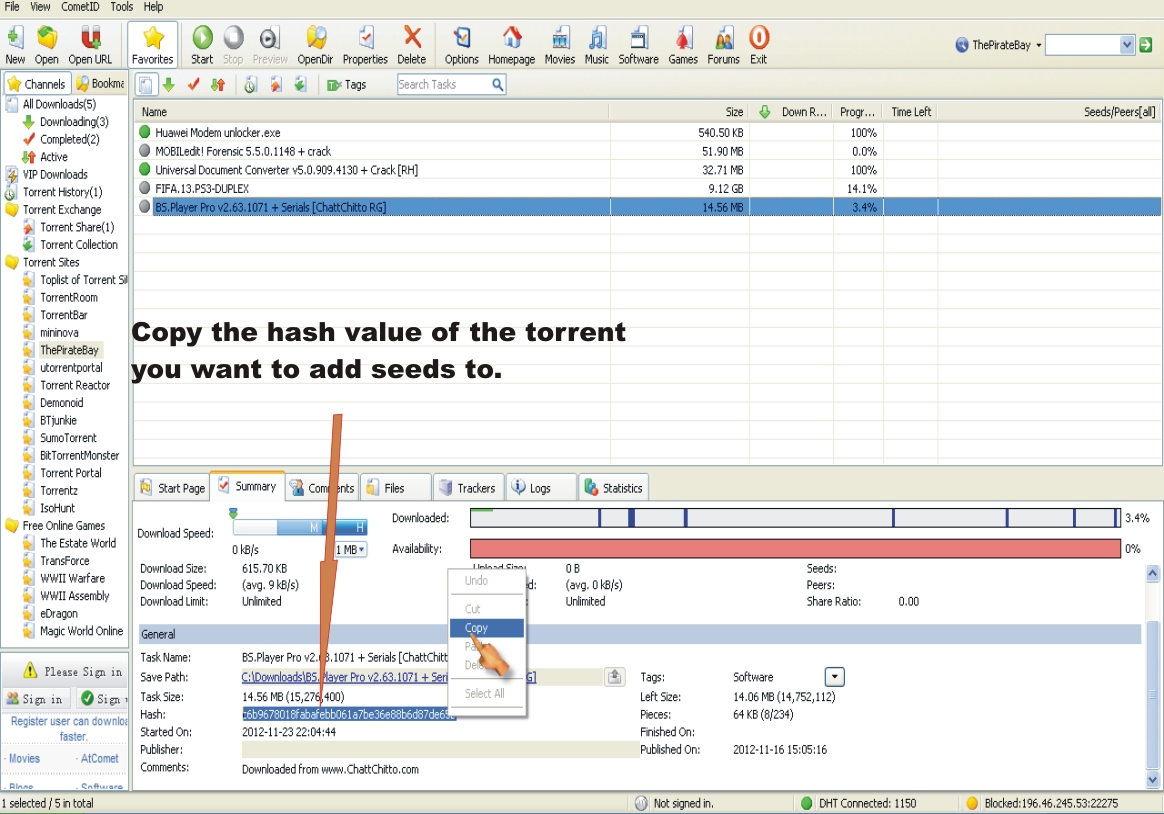Switch to the Channels tab
1164x814 pixels.
(37, 84)
